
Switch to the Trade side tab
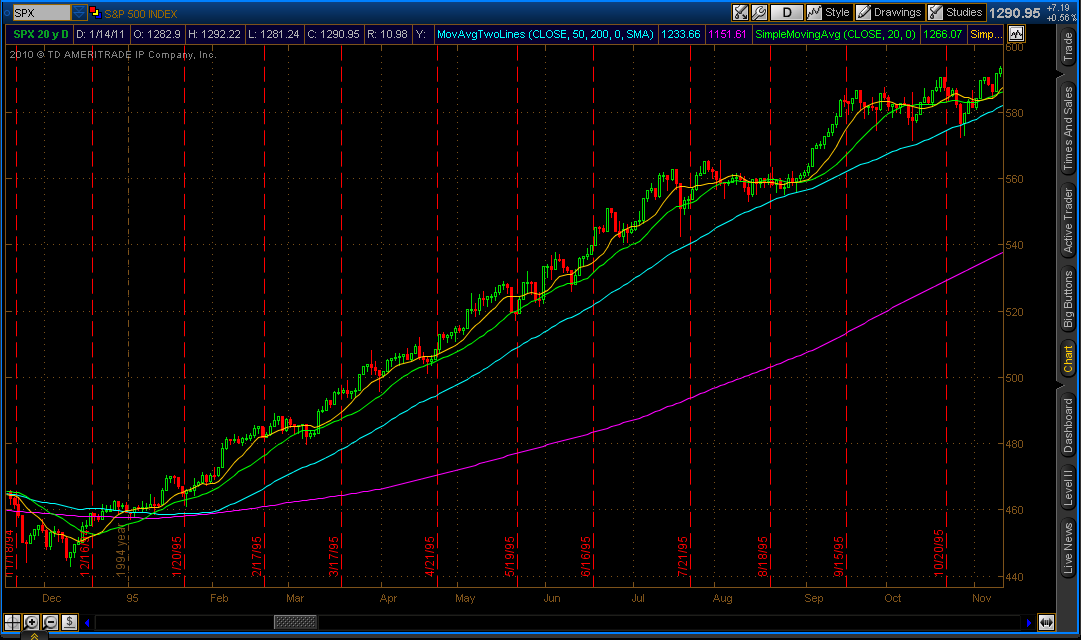tap(1068, 47)
